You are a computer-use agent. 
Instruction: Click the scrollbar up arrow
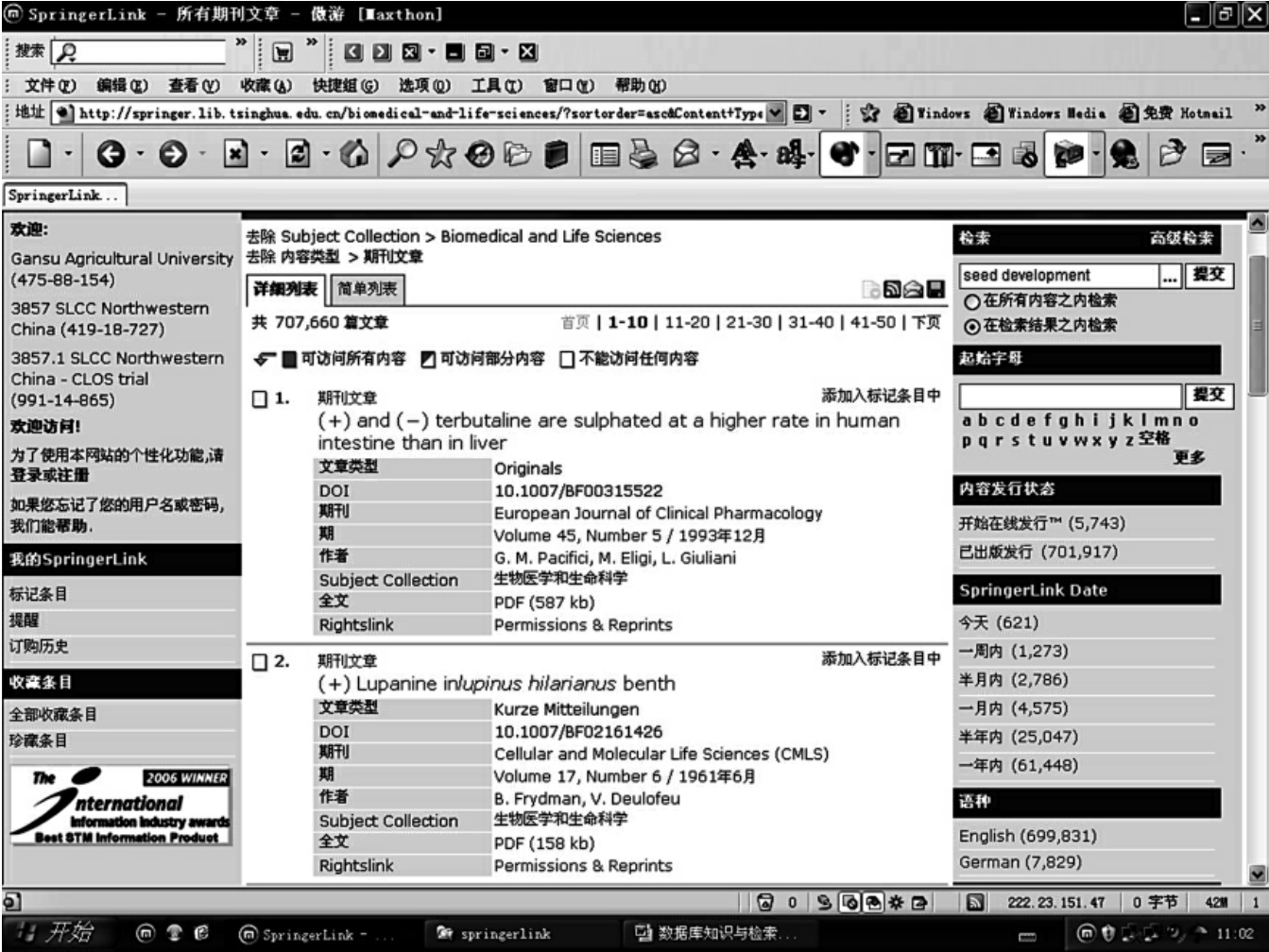(1258, 223)
